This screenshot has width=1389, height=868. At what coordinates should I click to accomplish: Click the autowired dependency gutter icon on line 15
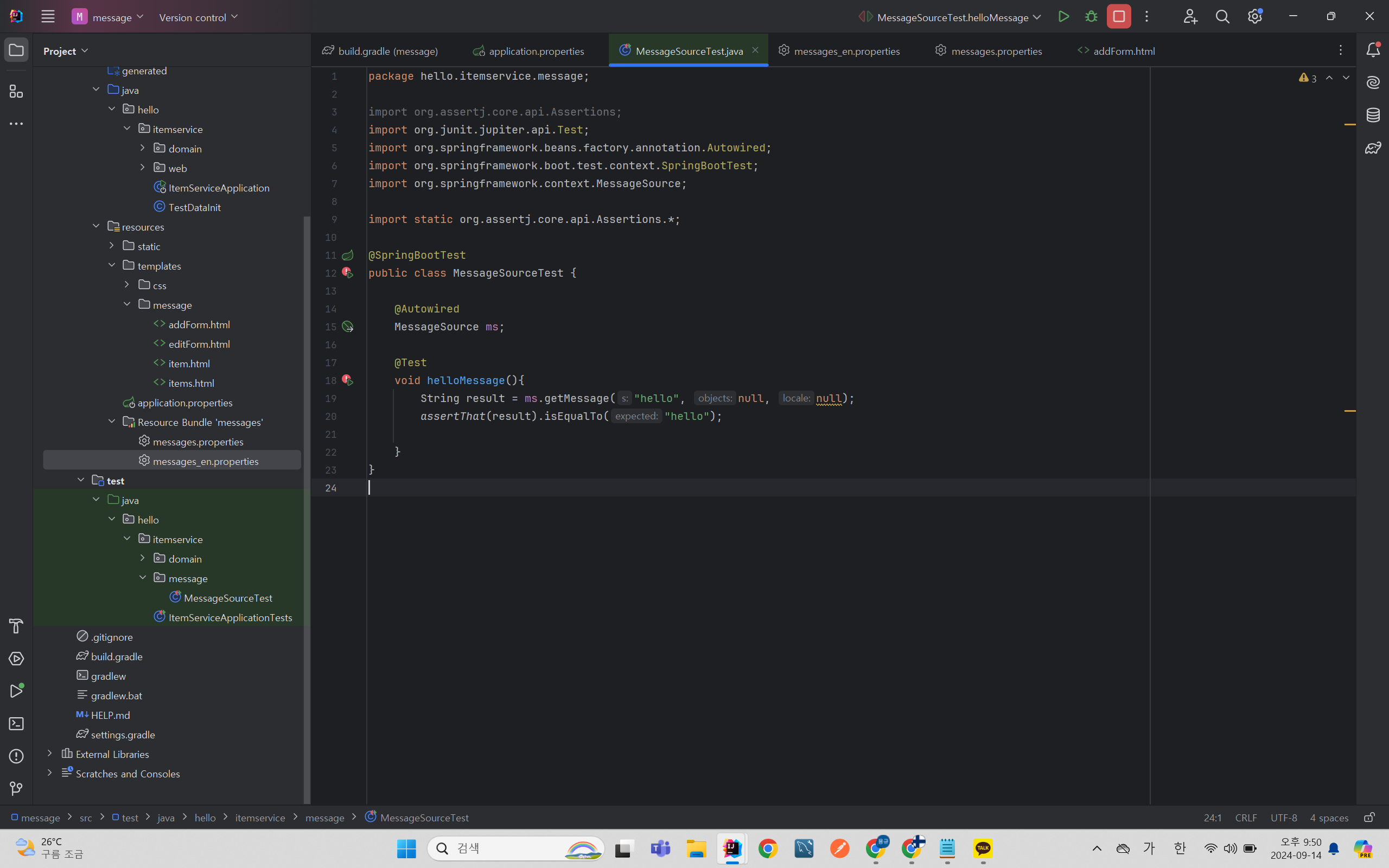[x=348, y=327]
